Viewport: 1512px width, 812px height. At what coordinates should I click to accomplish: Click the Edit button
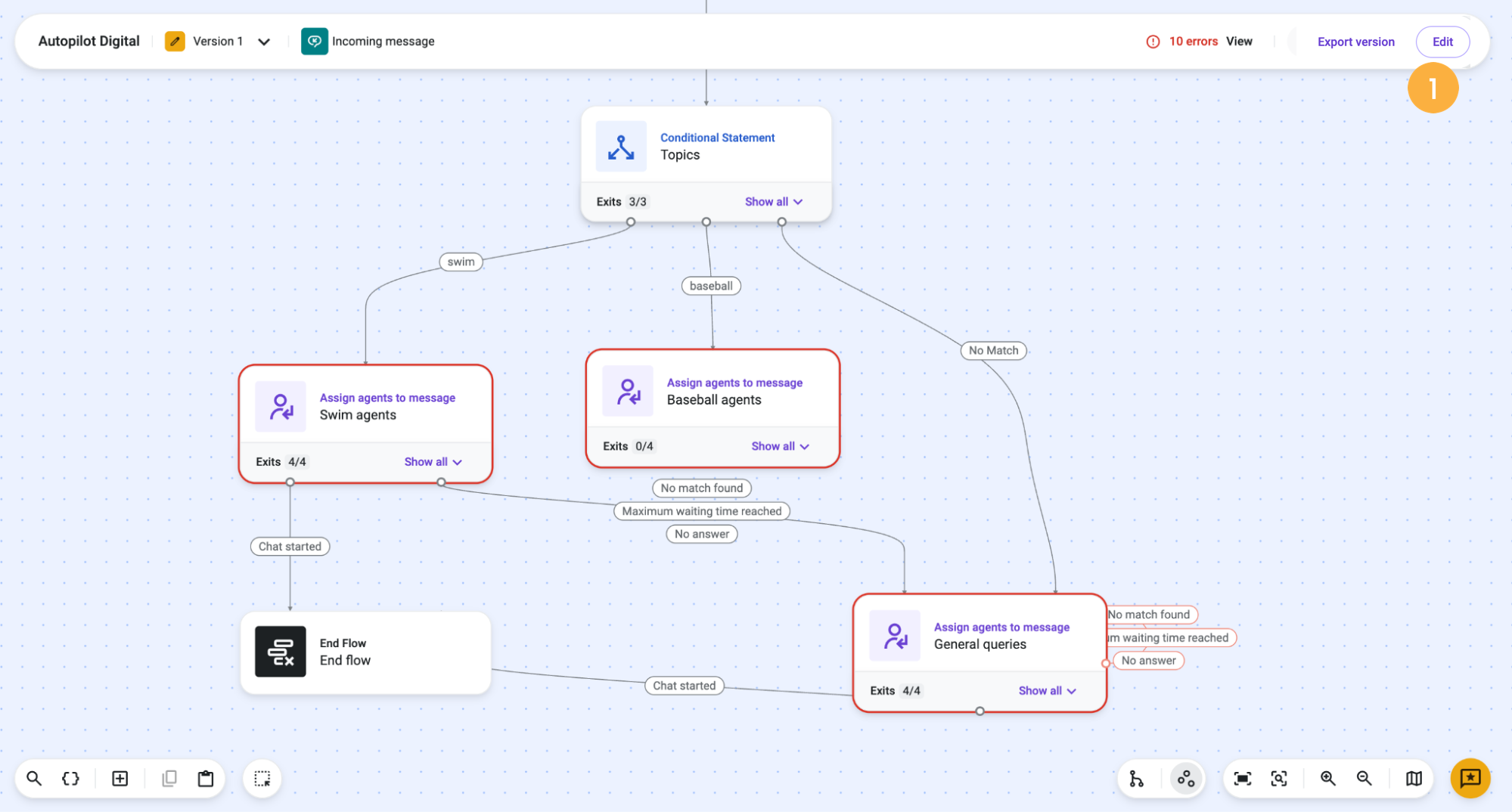pos(1442,42)
